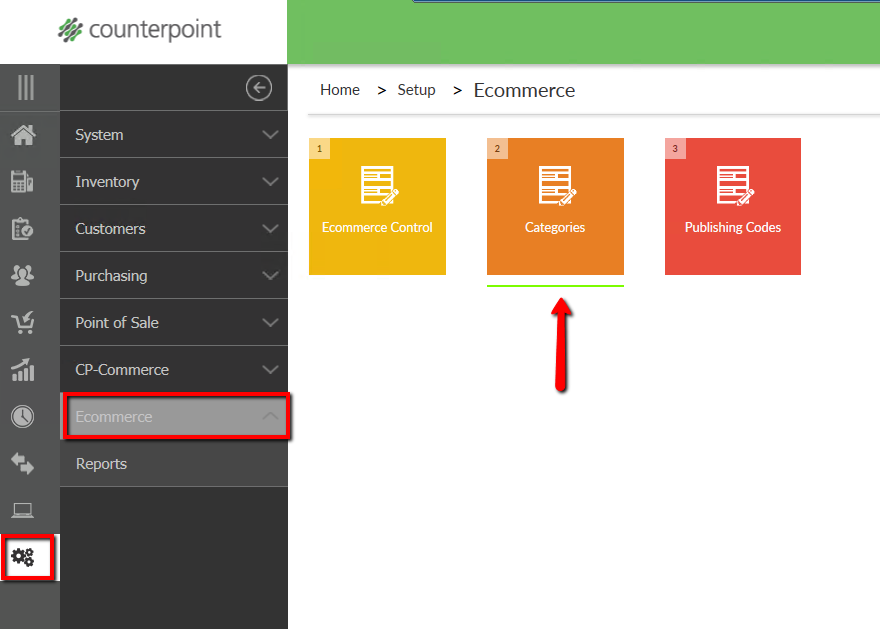This screenshot has height=629, width=880.
Task: Expand Point of Sale chevron
Action: click(x=271, y=323)
